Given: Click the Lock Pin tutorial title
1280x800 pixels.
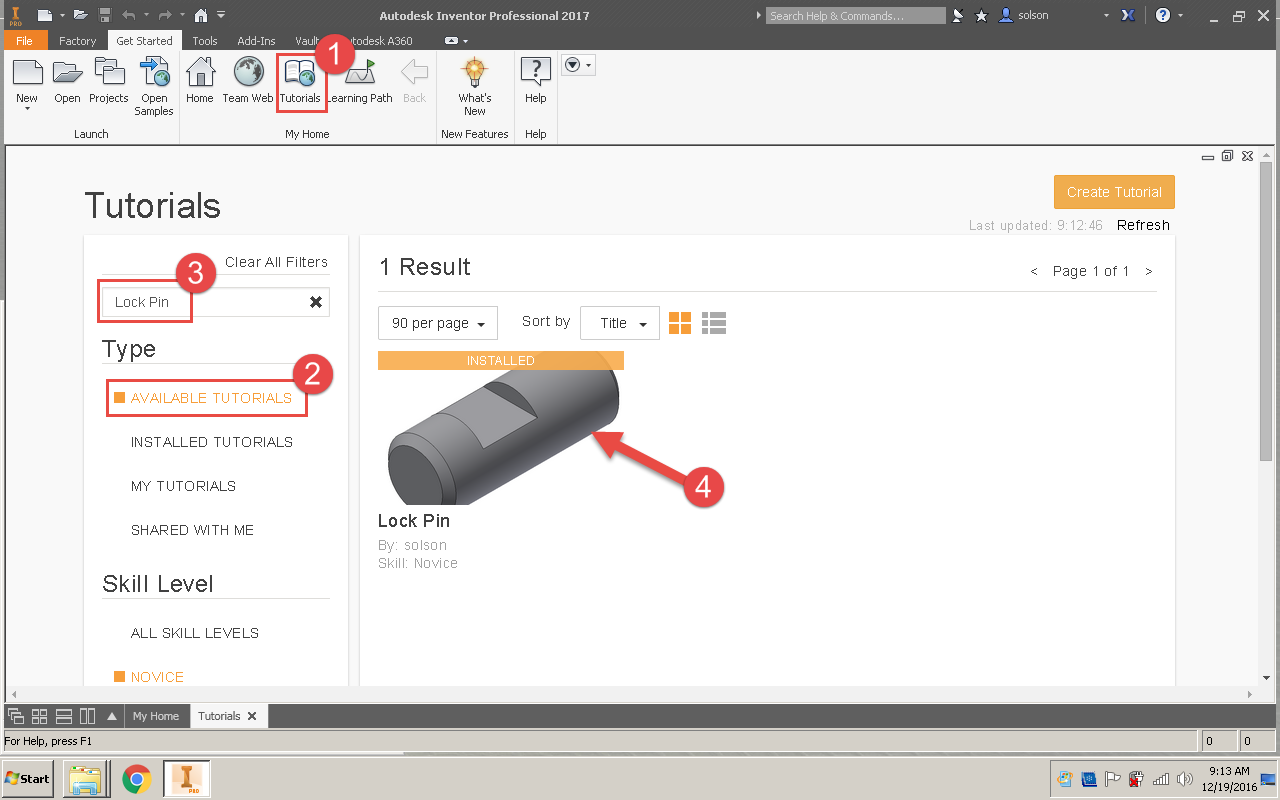Looking at the screenshot, I should pyautogui.click(x=414, y=521).
